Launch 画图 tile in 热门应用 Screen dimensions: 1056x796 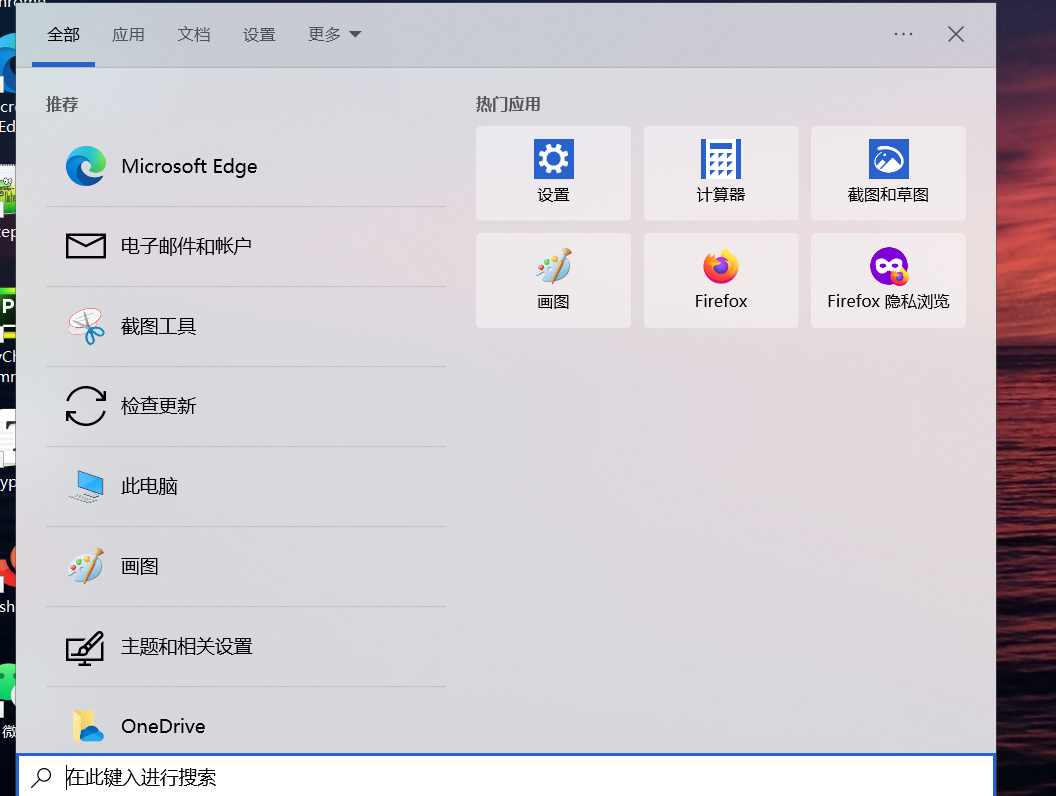553,280
